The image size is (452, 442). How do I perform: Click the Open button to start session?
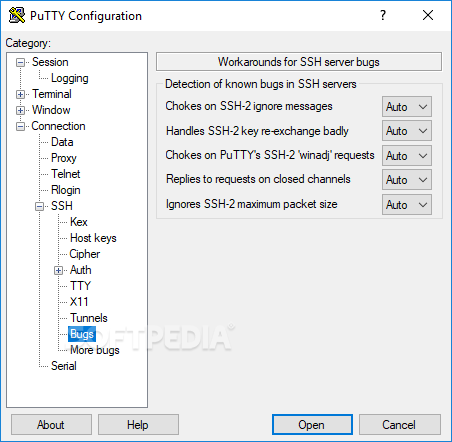(x=312, y=425)
